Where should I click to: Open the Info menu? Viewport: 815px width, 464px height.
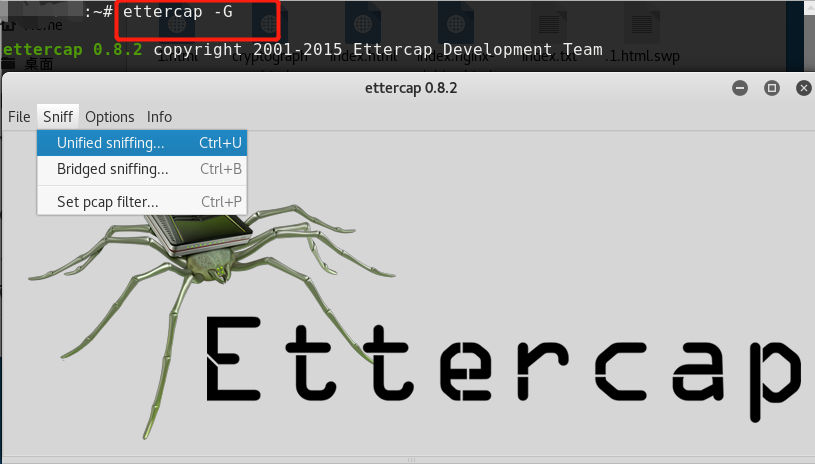(159, 117)
